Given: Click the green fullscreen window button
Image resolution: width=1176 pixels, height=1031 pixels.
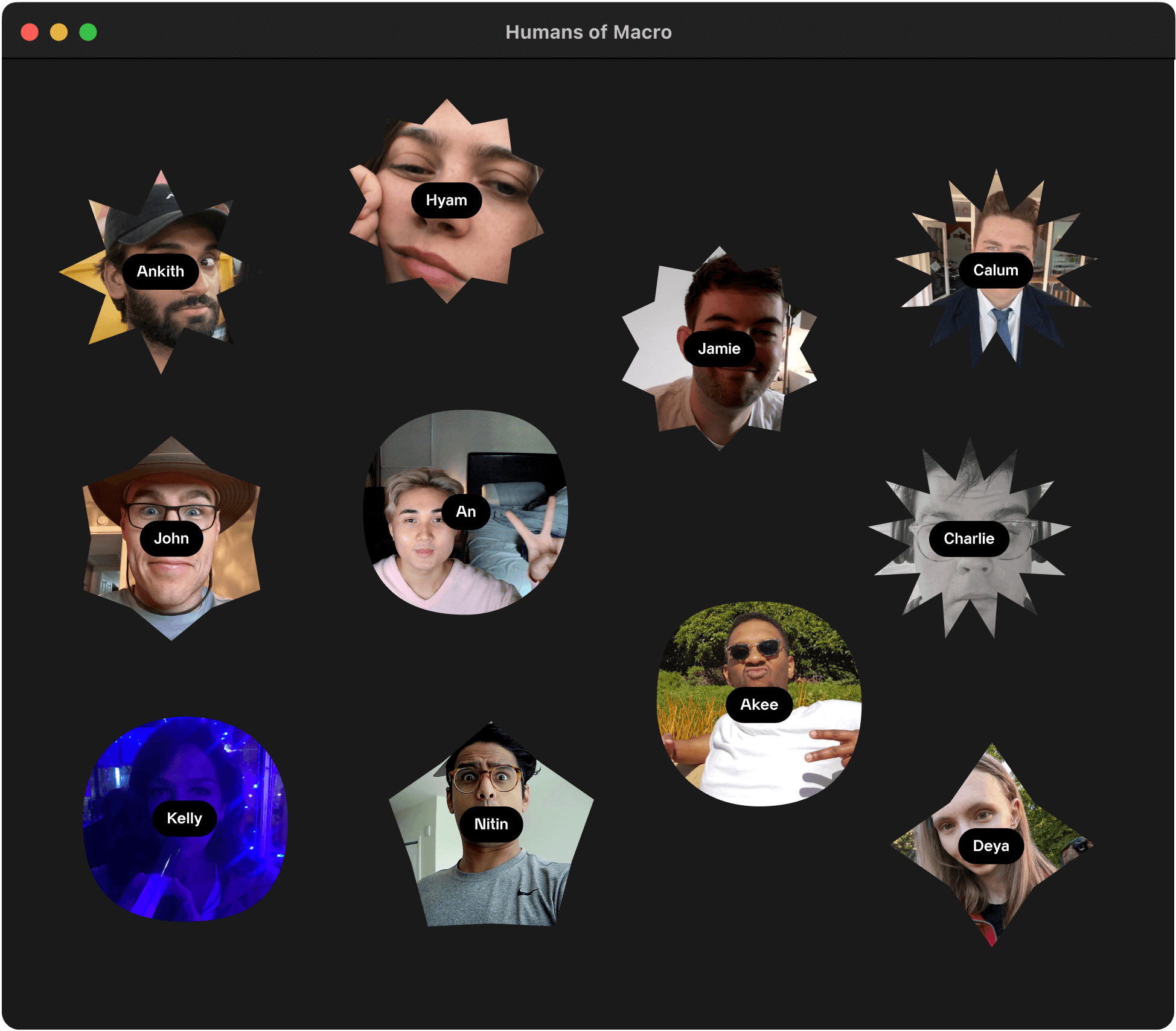Looking at the screenshot, I should [88, 32].
